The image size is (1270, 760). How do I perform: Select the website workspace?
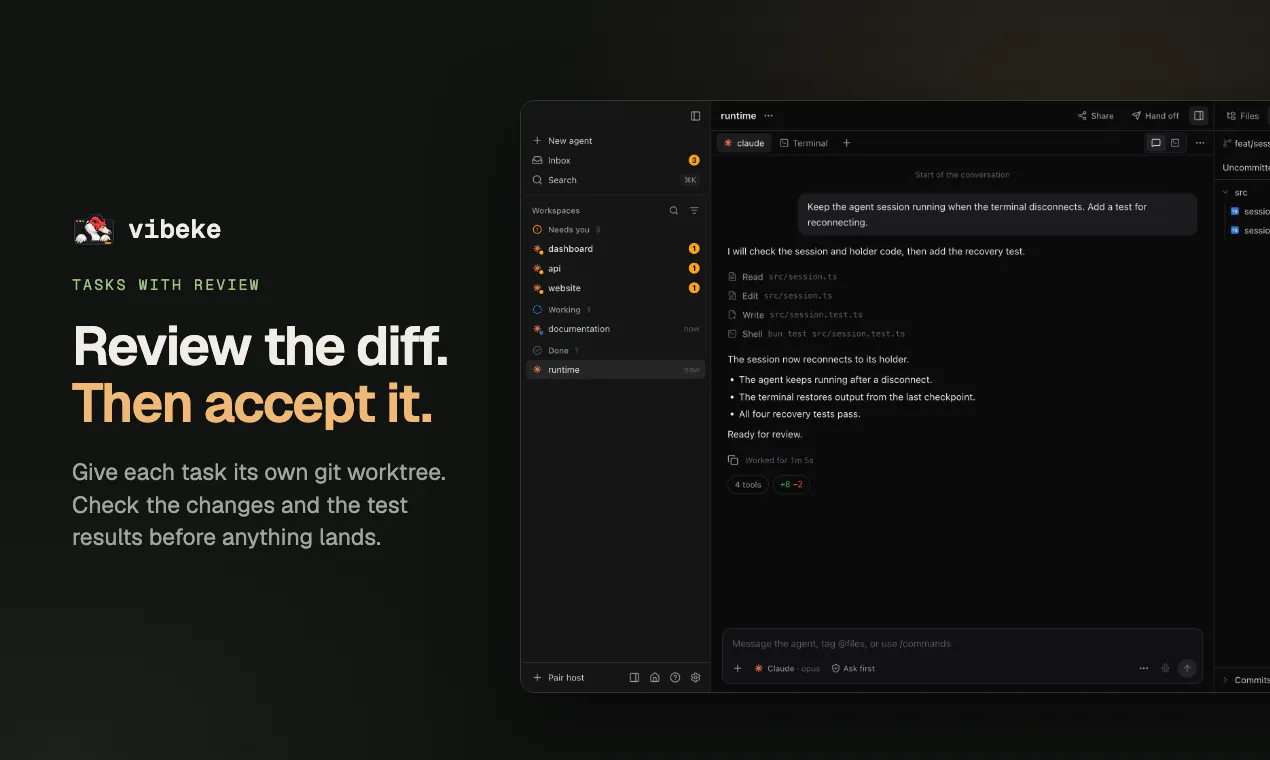coord(615,288)
